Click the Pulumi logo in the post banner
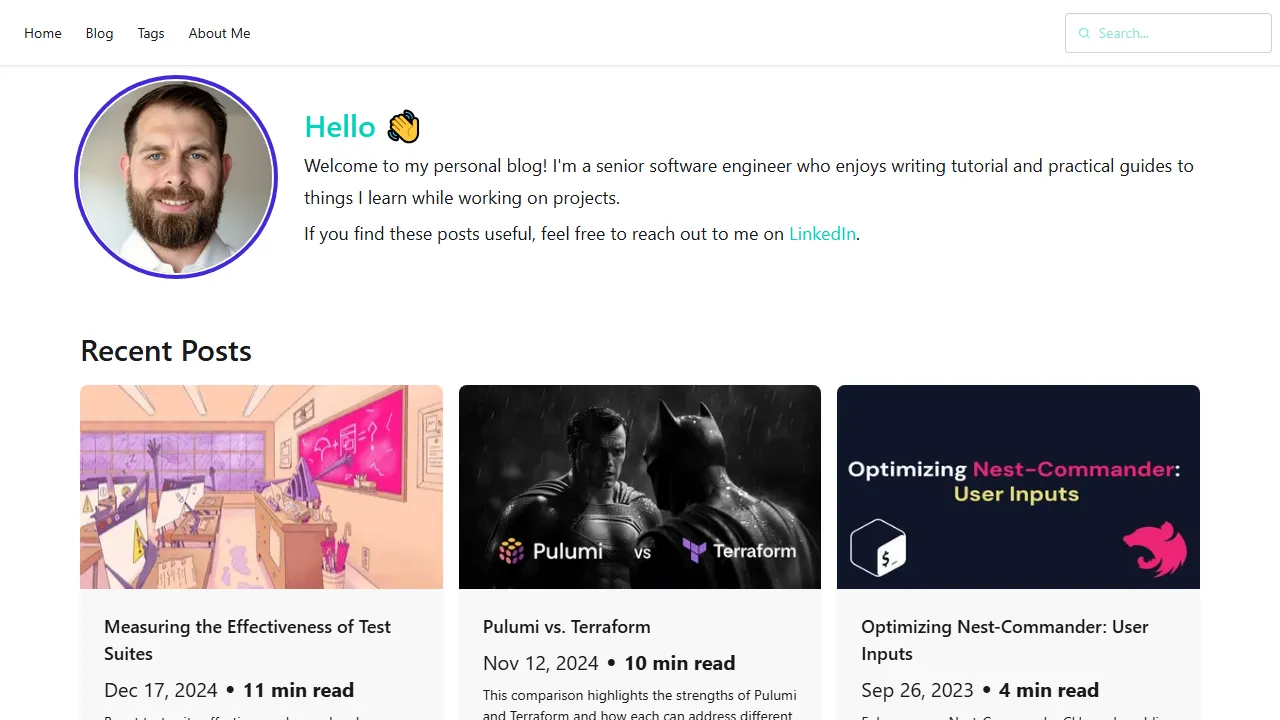 [x=512, y=551]
